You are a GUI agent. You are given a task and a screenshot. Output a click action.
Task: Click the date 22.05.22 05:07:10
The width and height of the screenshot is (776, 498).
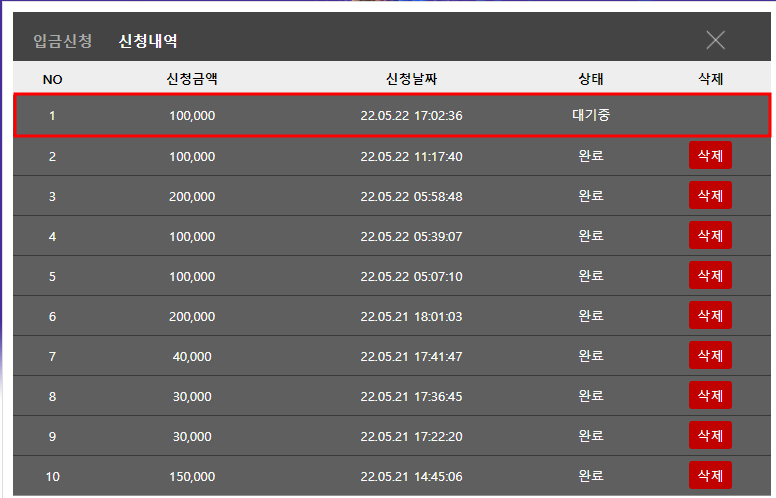point(411,276)
